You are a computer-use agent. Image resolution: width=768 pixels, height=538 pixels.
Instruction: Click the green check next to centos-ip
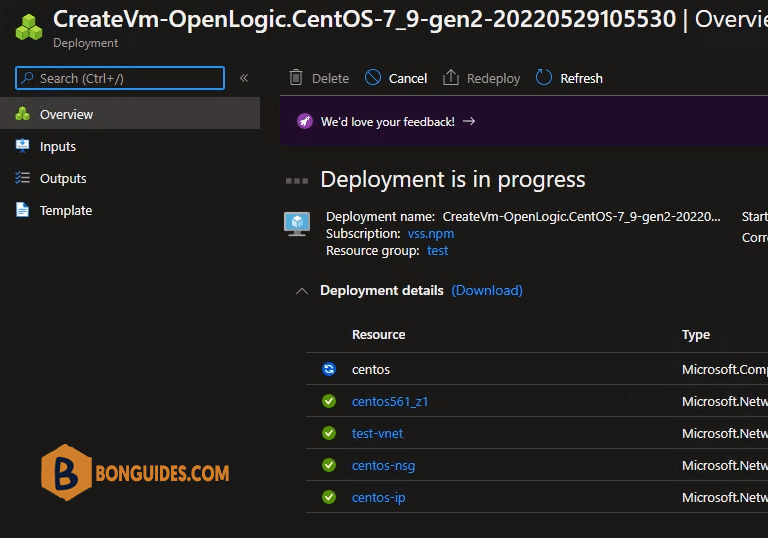click(x=329, y=497)
